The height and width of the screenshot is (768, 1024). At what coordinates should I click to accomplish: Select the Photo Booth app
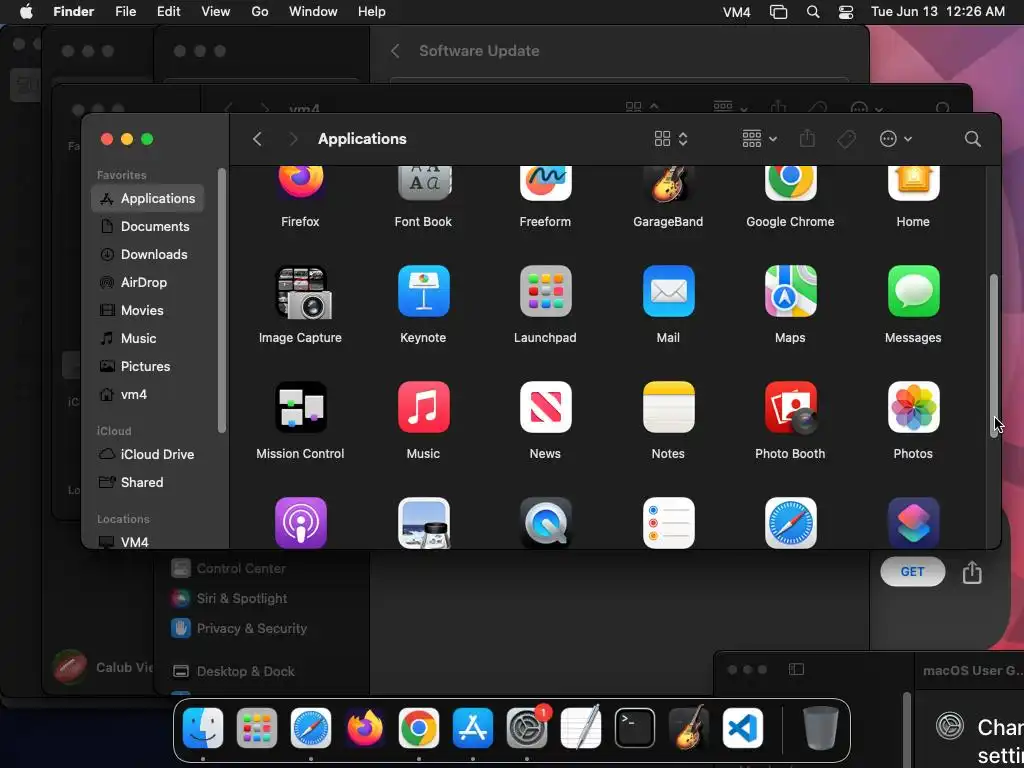791,408
